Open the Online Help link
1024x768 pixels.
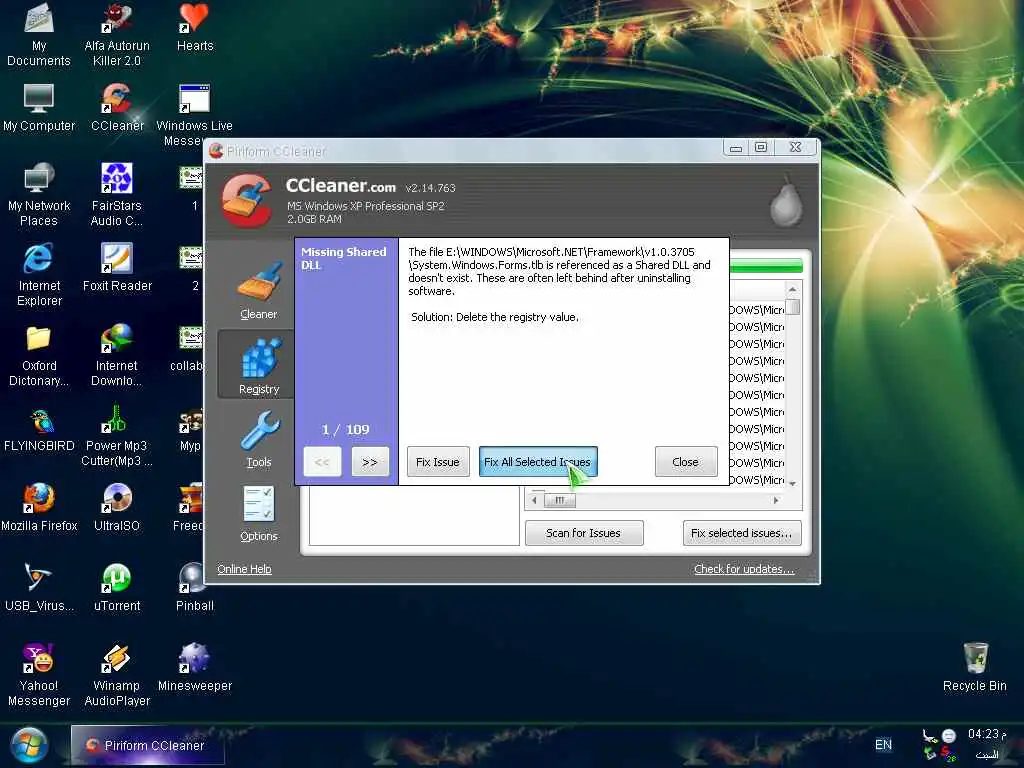click(x=244, y=569)
